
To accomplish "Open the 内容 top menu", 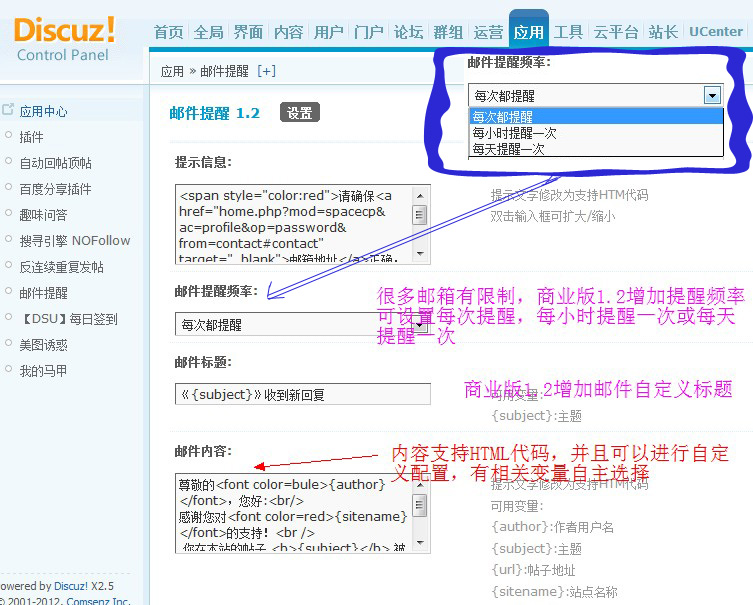I will coord(289,32).
